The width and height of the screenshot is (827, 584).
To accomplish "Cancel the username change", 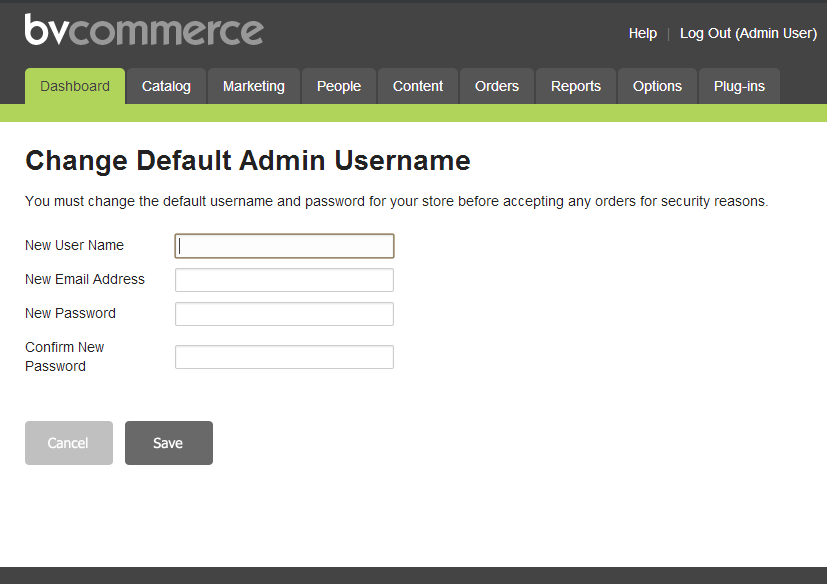I will (x=69, y=443).
